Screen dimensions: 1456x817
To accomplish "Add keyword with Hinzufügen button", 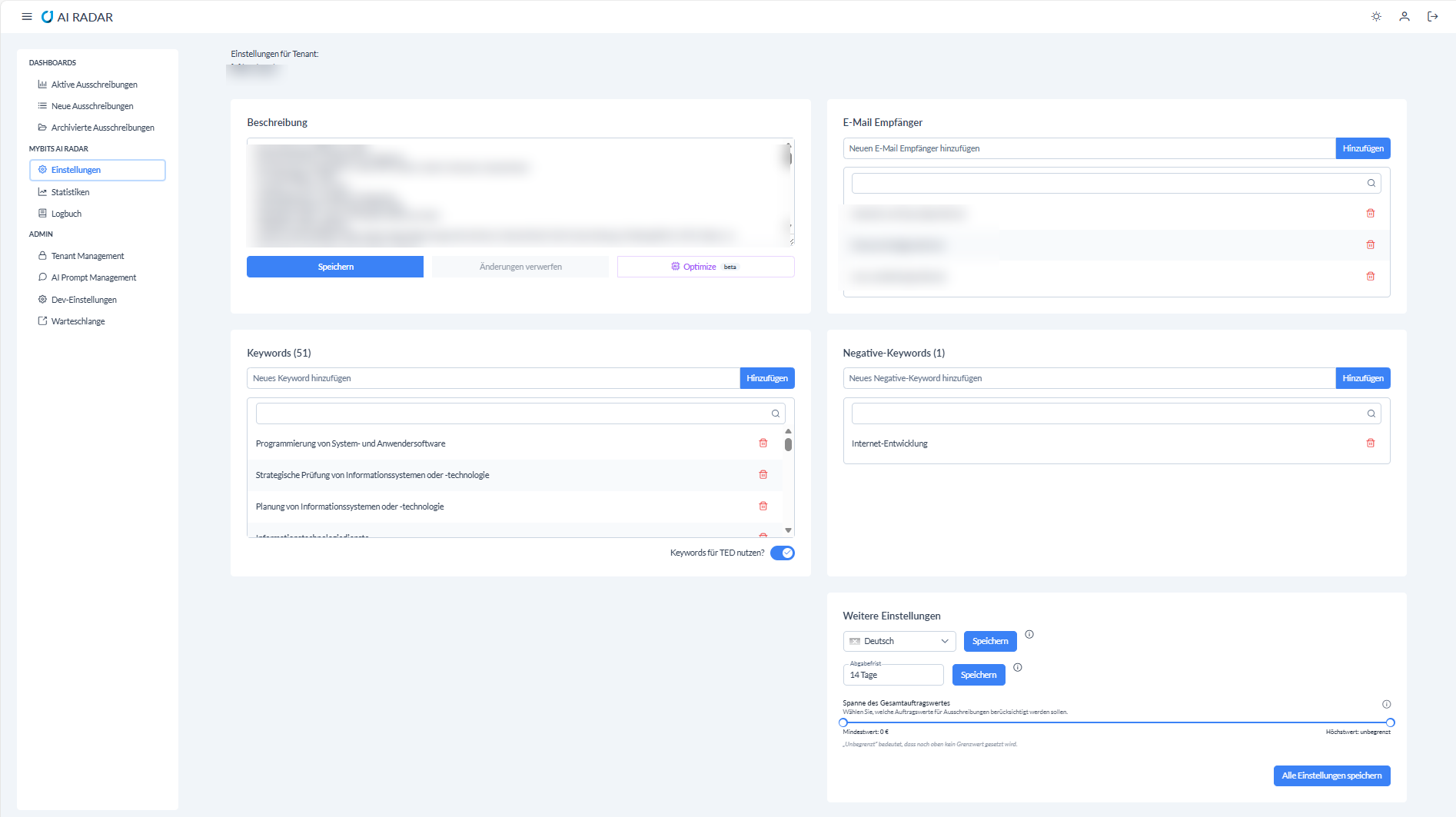I will (767, 378).
